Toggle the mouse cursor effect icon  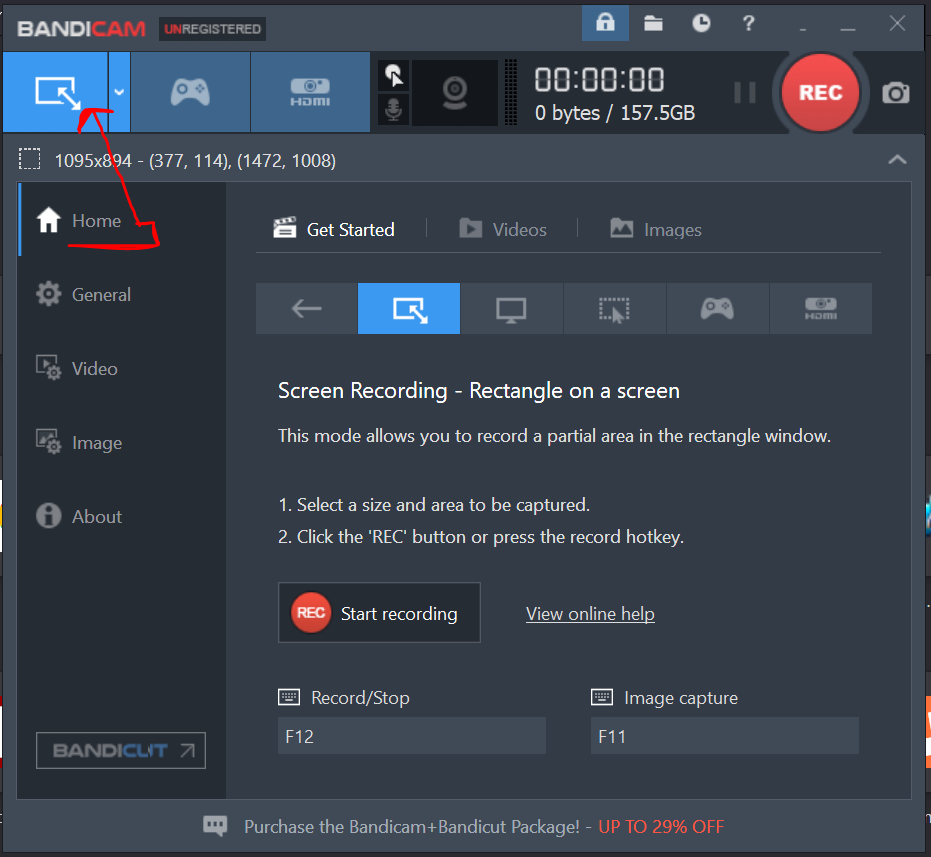point(393,75)
